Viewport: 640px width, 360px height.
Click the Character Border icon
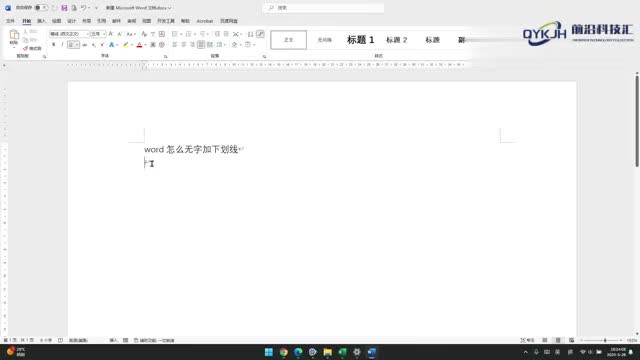tap(162, 34)
